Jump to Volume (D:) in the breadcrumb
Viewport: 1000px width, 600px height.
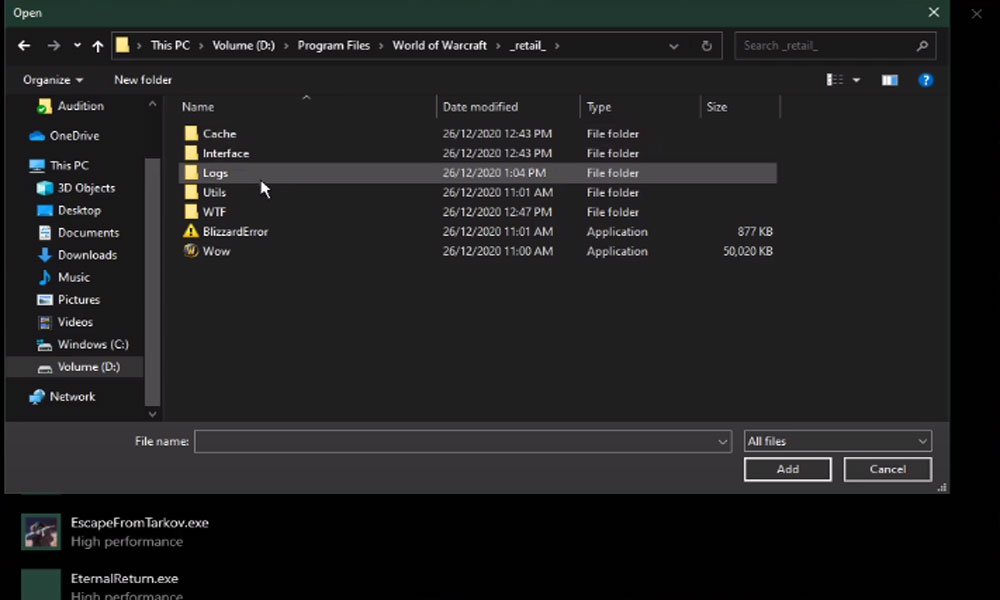[244, 46]
